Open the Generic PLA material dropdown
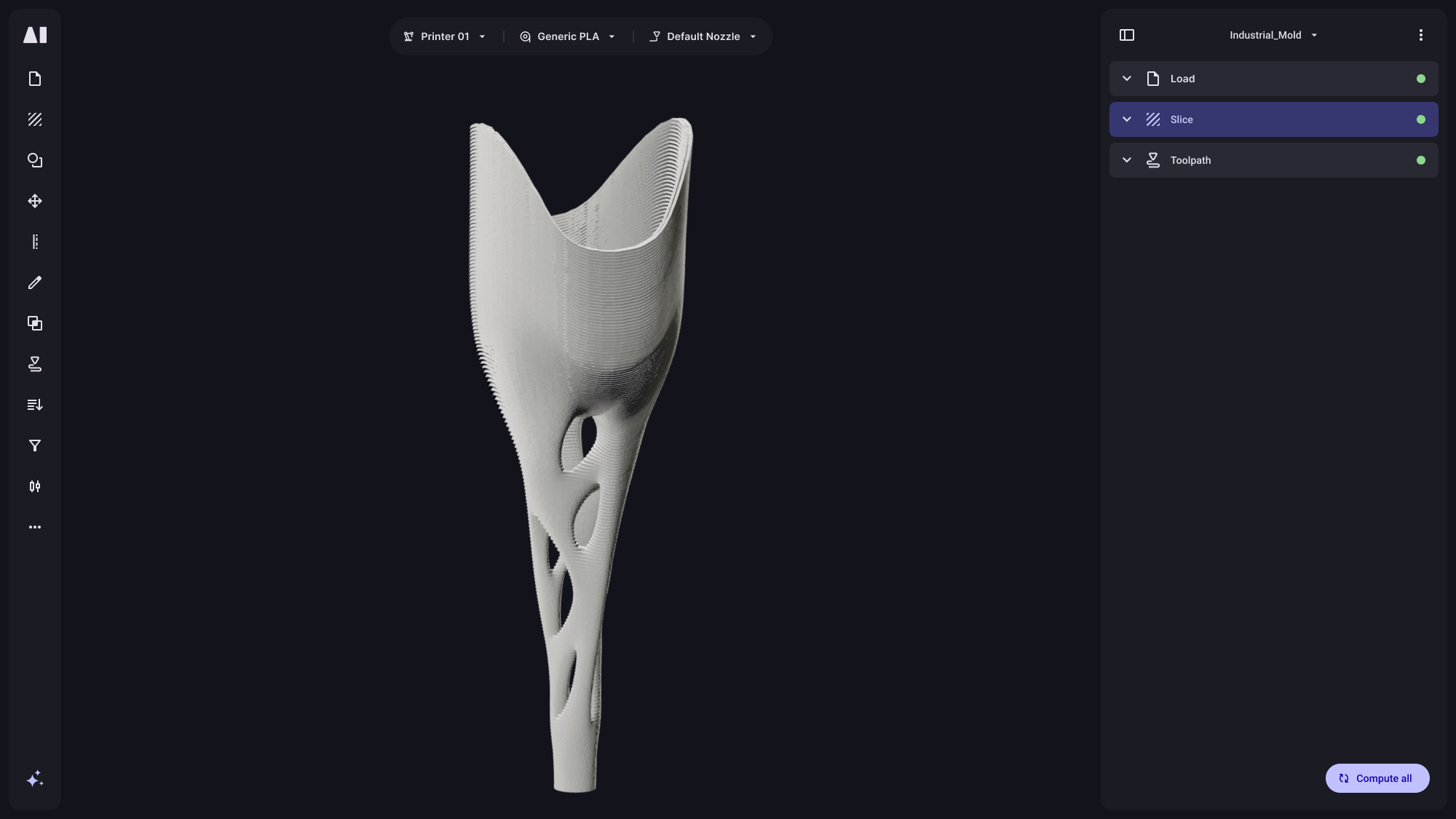 coord(568,36)
